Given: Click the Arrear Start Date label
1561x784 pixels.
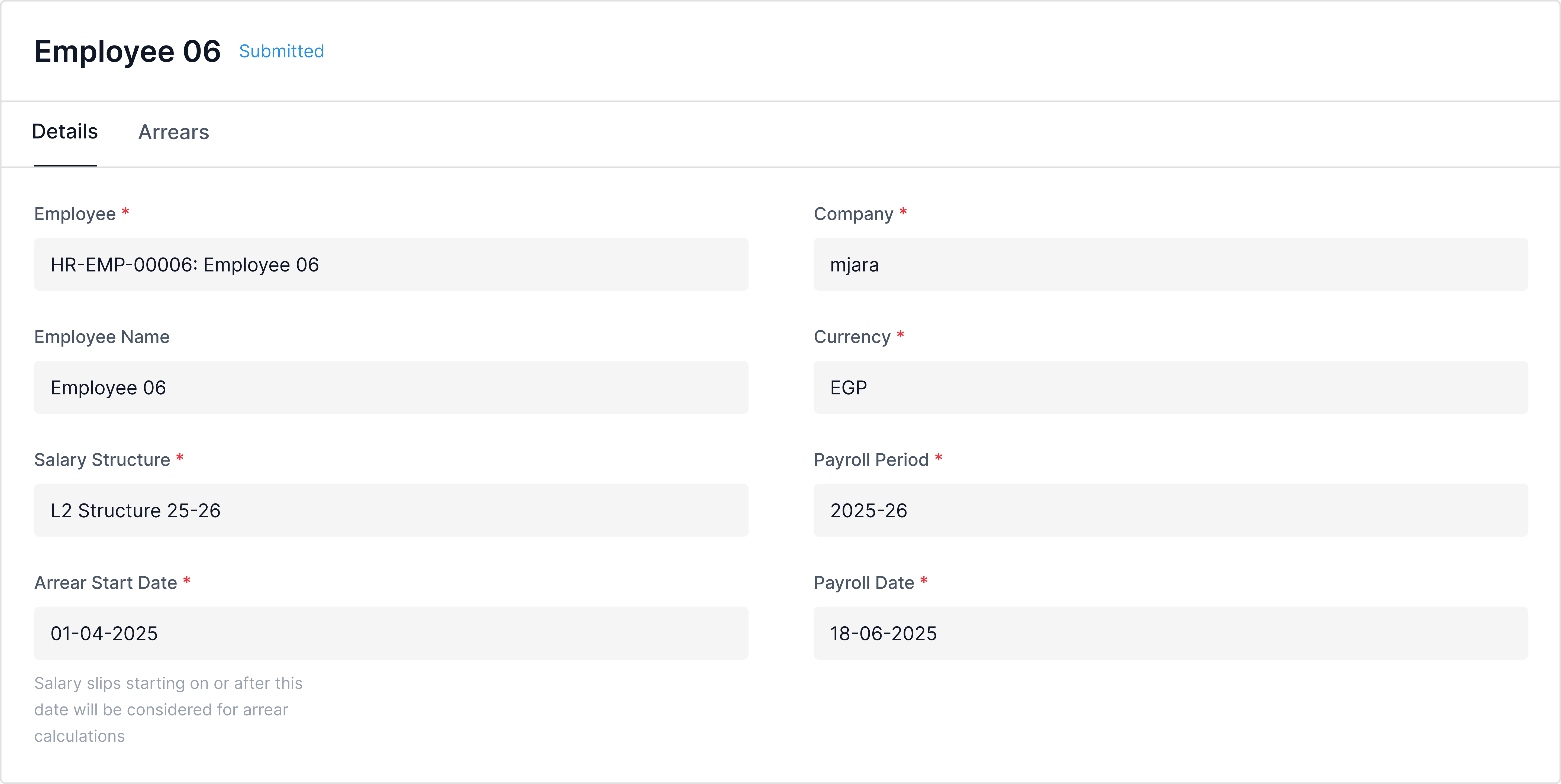Looking at the screenshot, I should pos(105,583).
